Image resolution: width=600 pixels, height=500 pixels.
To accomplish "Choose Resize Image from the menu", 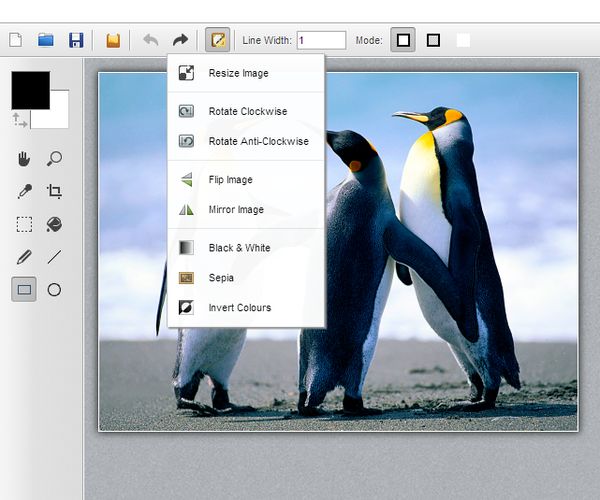I will pyautogui.click(x=238, y=73).
